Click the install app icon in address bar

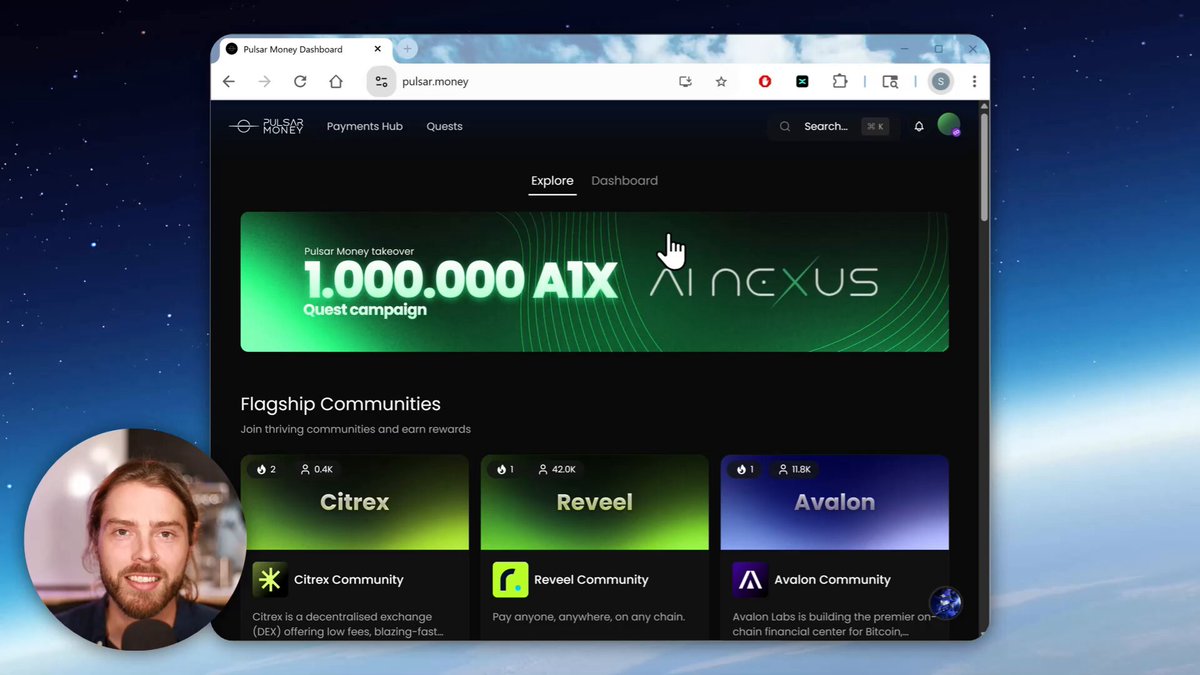click(685, 82)
